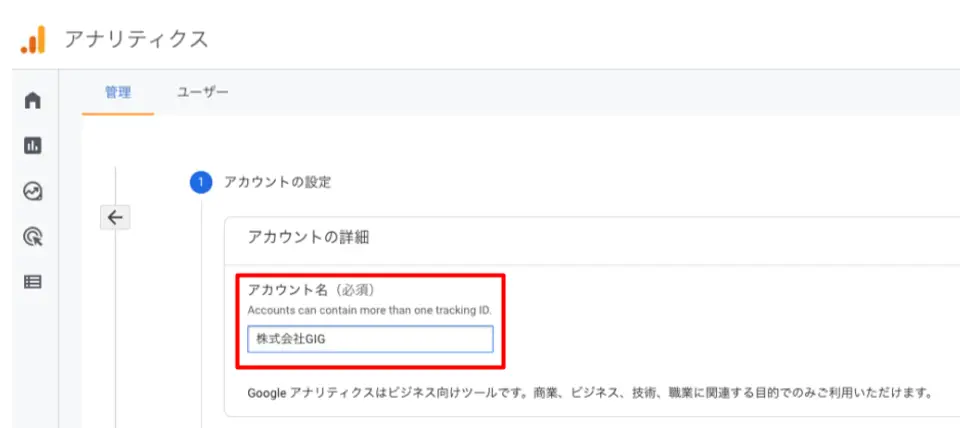960x428 pixels.
Task: Click the Google アナリティクス business notice text
Action: coord(589,393)
